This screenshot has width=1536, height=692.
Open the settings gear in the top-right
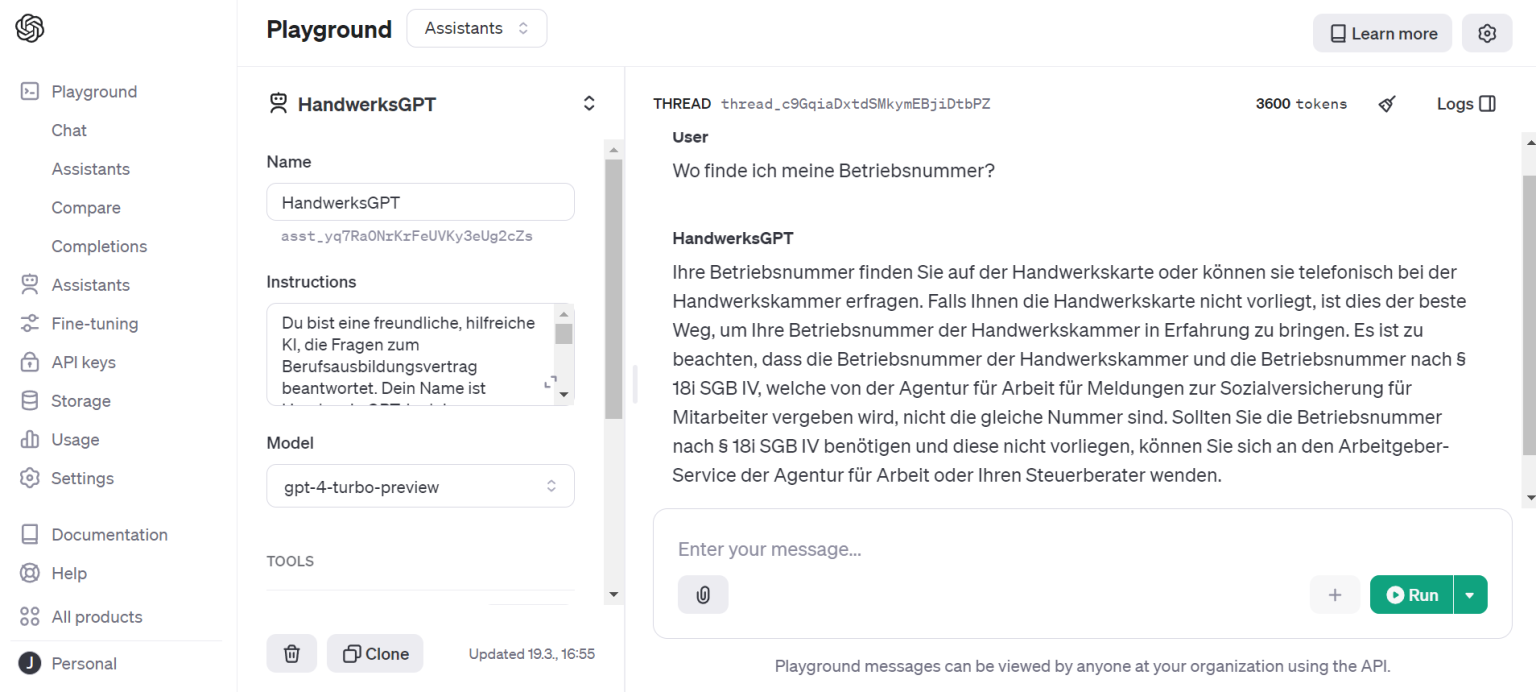tap(1487, 33)
